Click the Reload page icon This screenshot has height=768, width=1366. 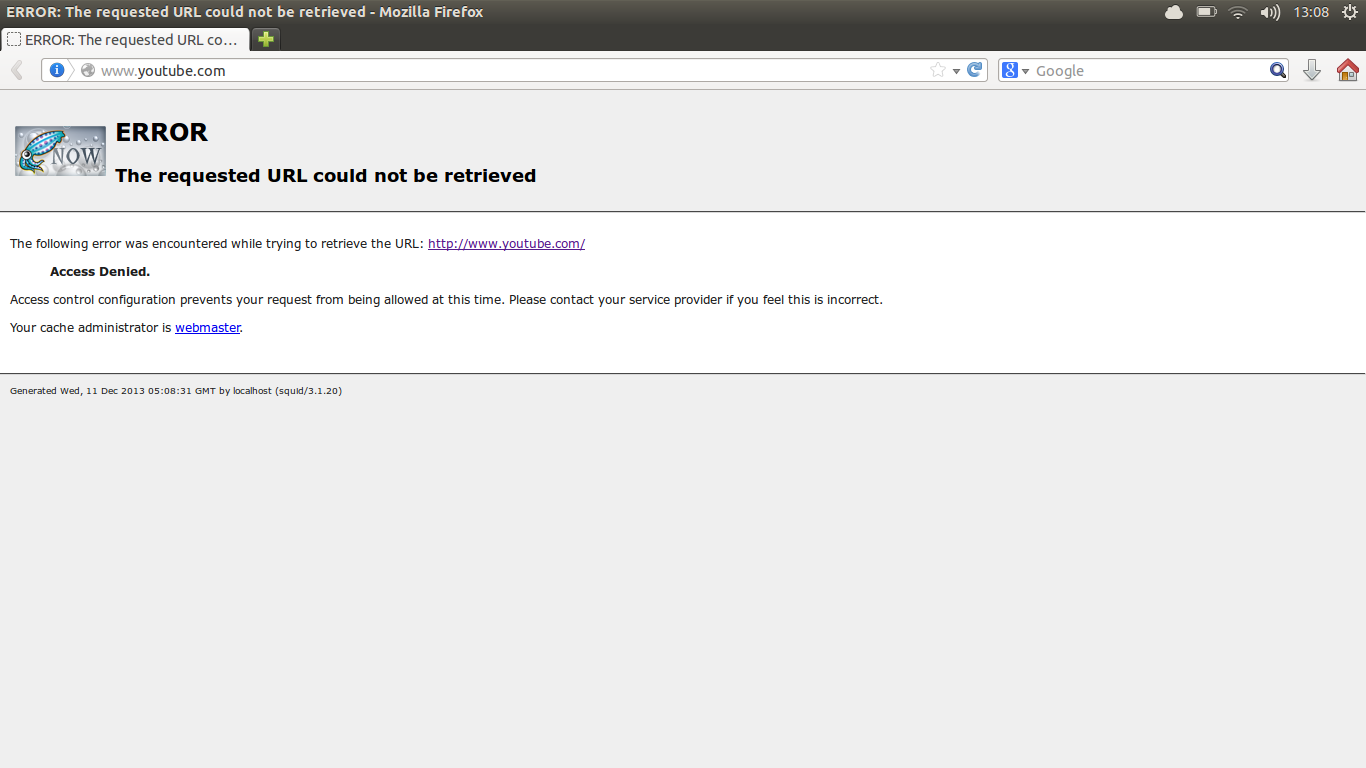(x=975, y=70)
